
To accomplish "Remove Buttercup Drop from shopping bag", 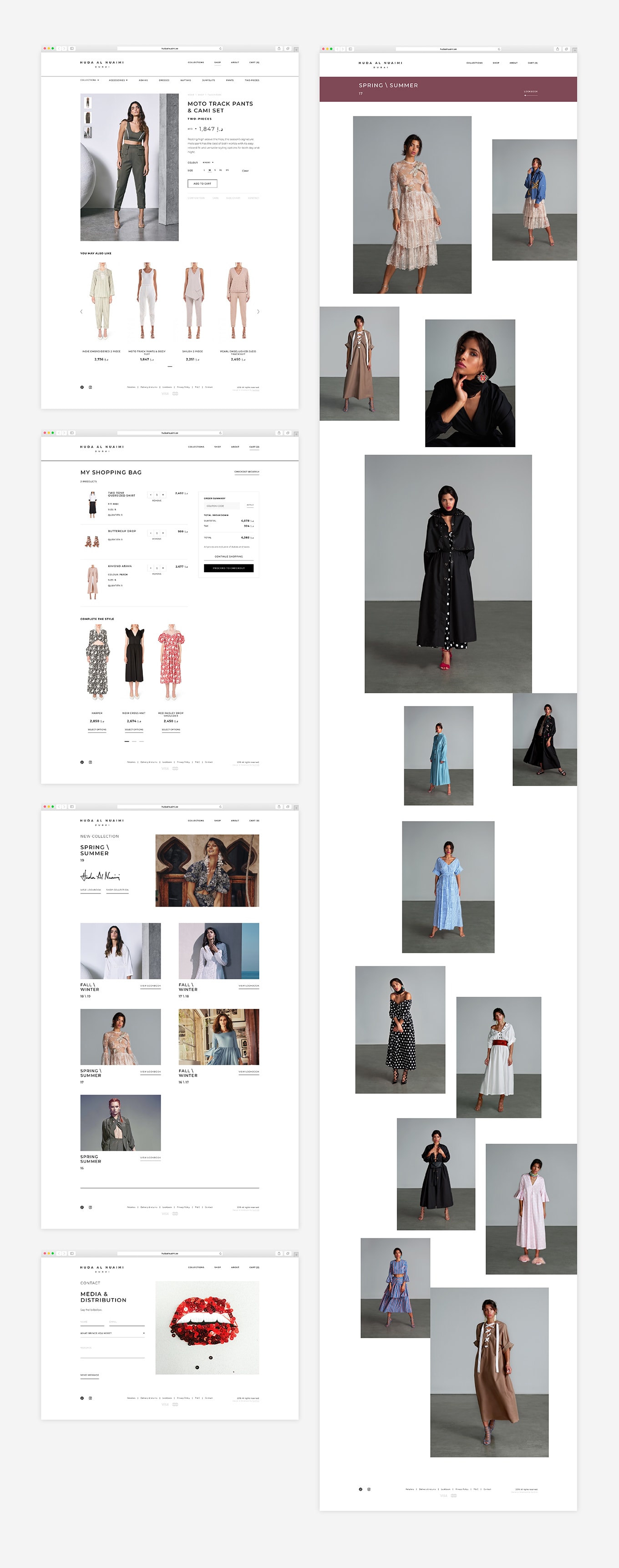I will (157, 539).
